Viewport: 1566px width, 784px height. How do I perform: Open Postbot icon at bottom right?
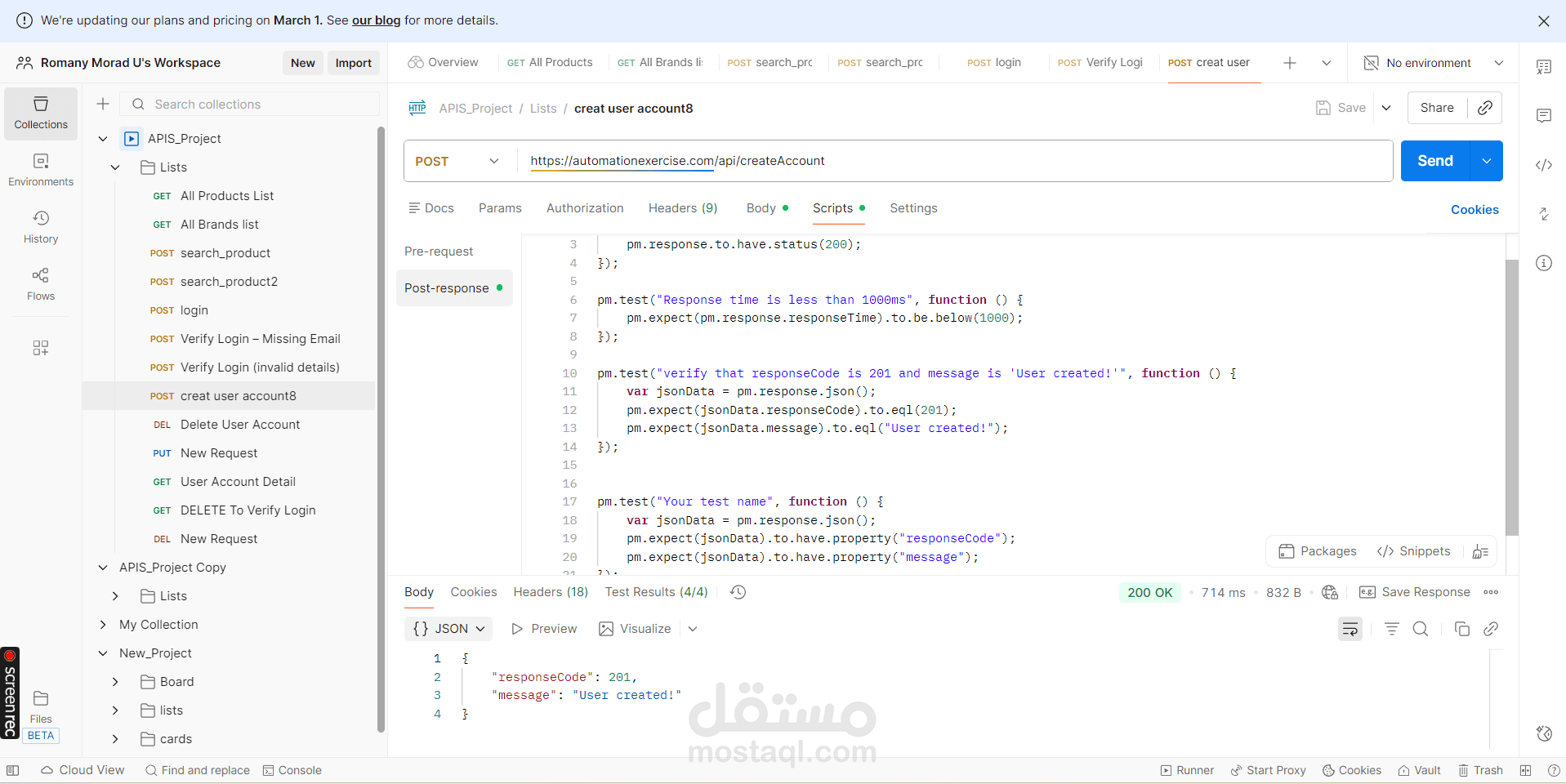[x=1544, y=733]
